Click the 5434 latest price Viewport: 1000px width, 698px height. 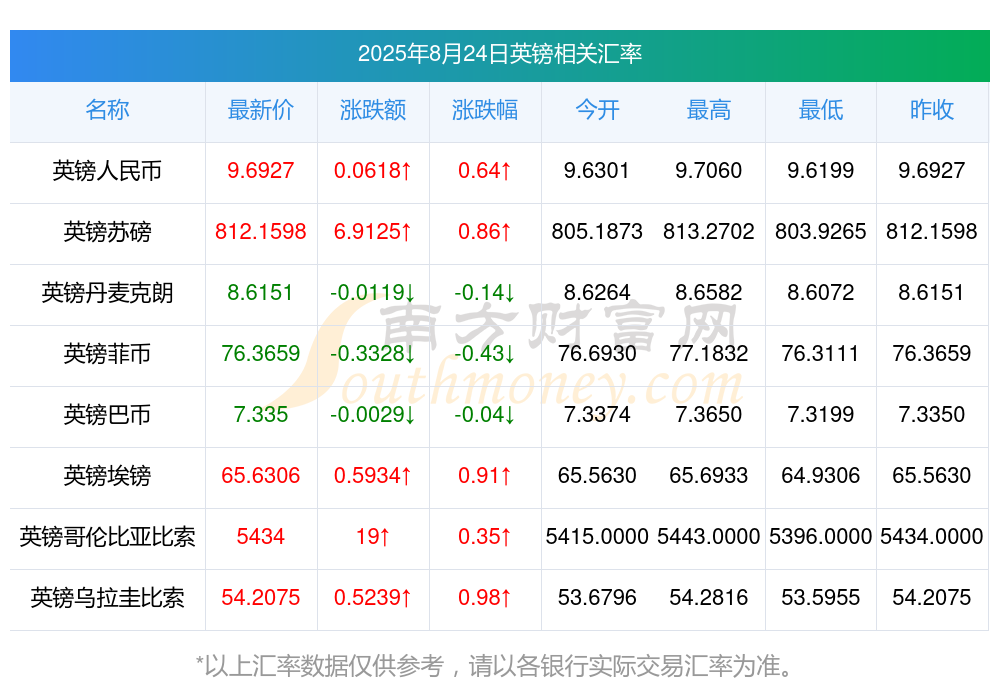click(x=261, y=536)
